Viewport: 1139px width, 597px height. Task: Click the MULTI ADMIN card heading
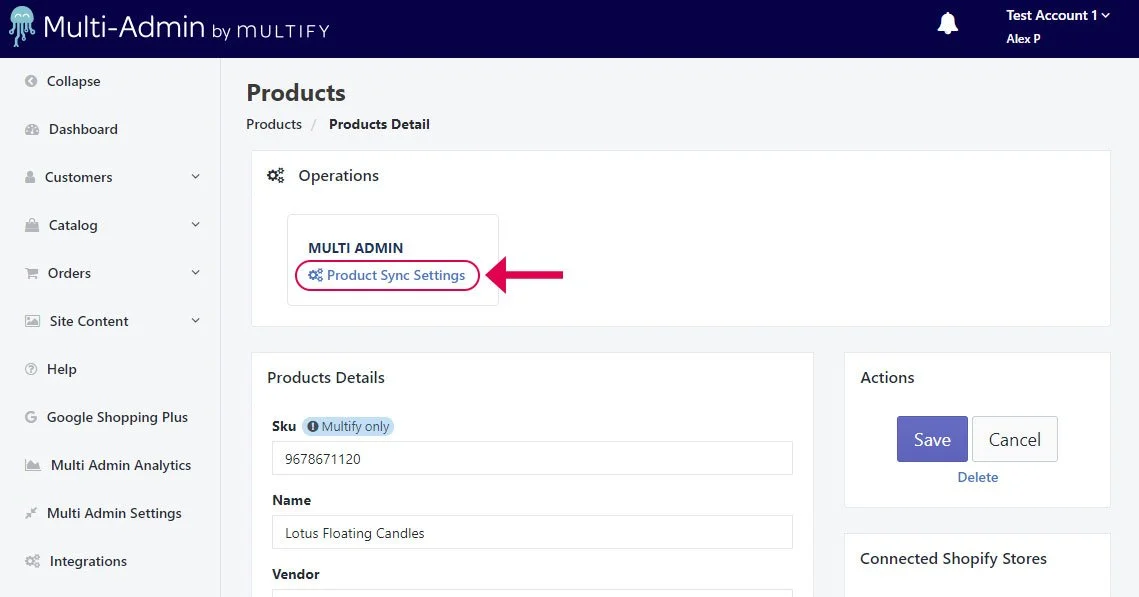pyautogui.click(x=355, y=248)
